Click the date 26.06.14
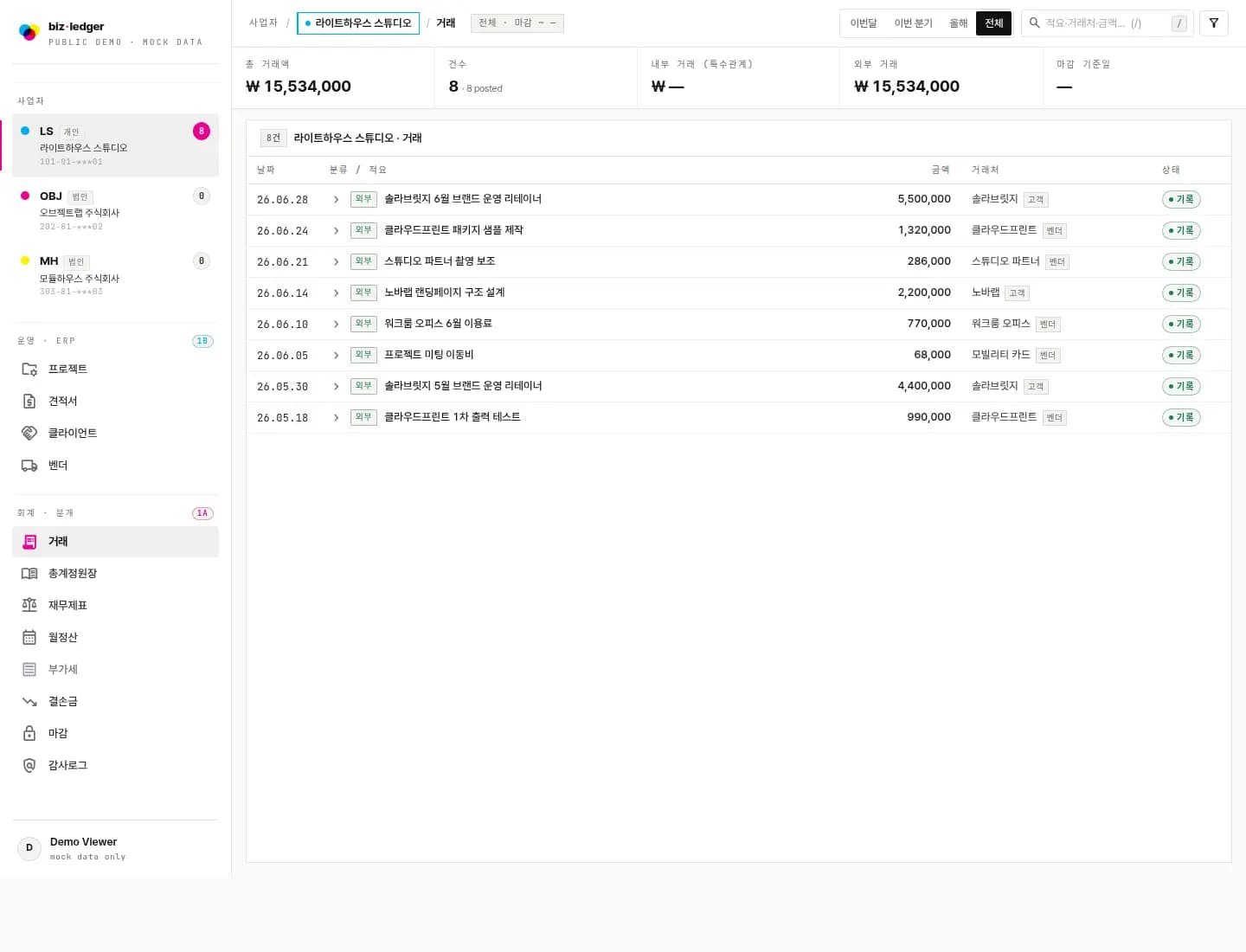The height and width of the screenshot is (952, 1246). click(282, 293)
